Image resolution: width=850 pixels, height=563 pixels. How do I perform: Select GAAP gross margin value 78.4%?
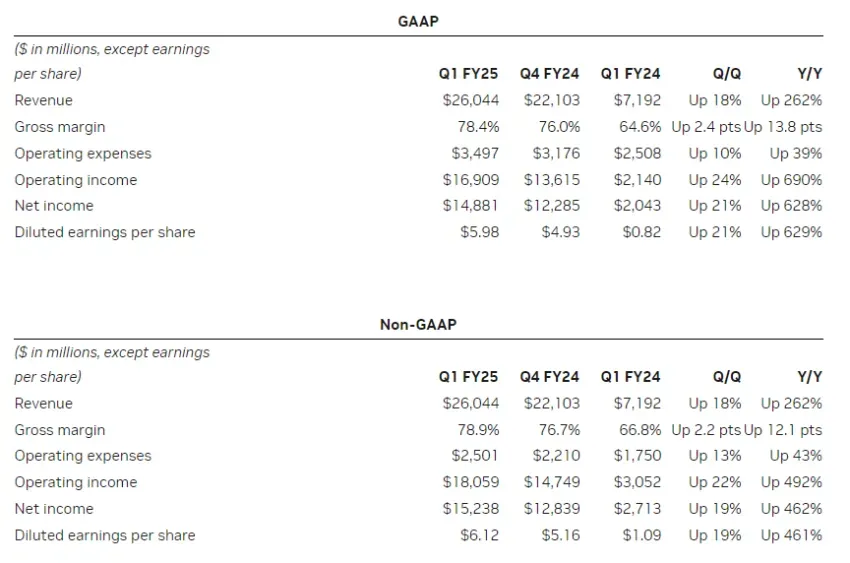click(x=479, y=127)
